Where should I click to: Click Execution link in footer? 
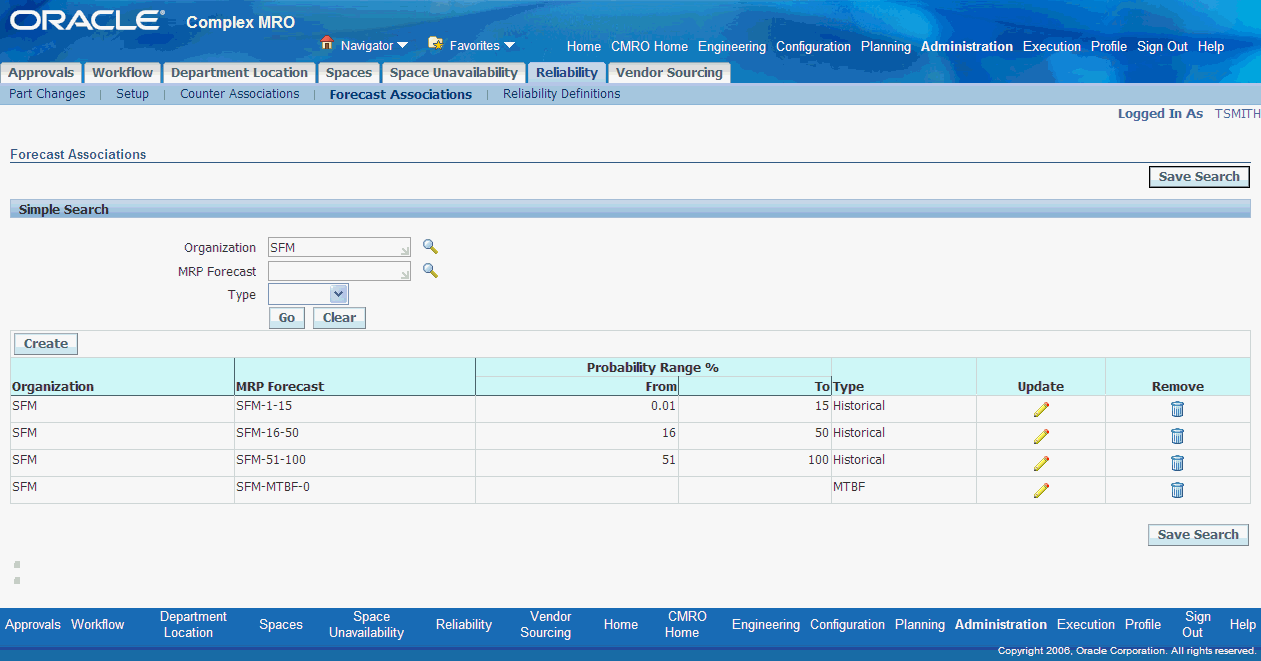[x=1086, y=625]
